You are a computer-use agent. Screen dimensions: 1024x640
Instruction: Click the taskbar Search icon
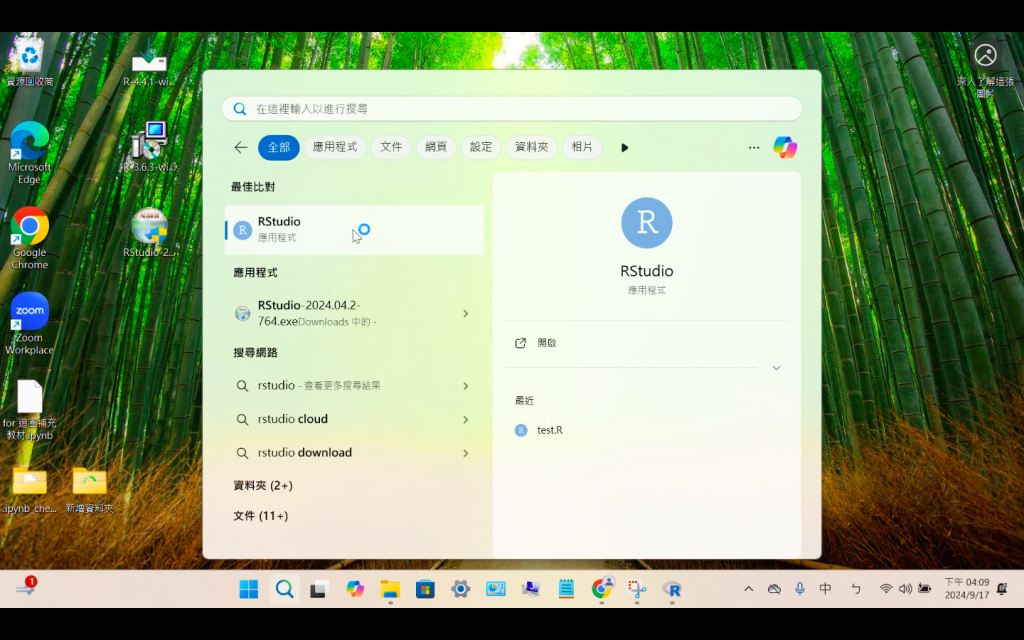(x=284, y=589)
